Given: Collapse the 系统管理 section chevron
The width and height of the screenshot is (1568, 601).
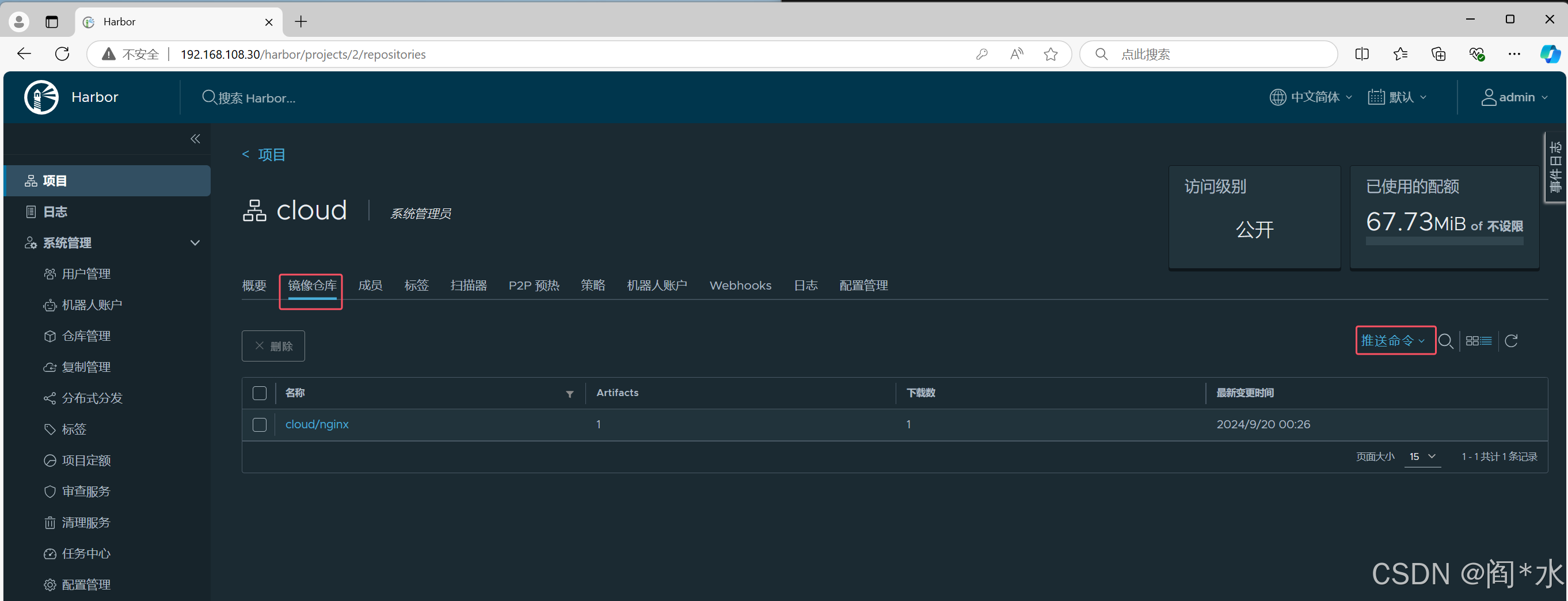Looking at the screenshot, I should point(195,243).
